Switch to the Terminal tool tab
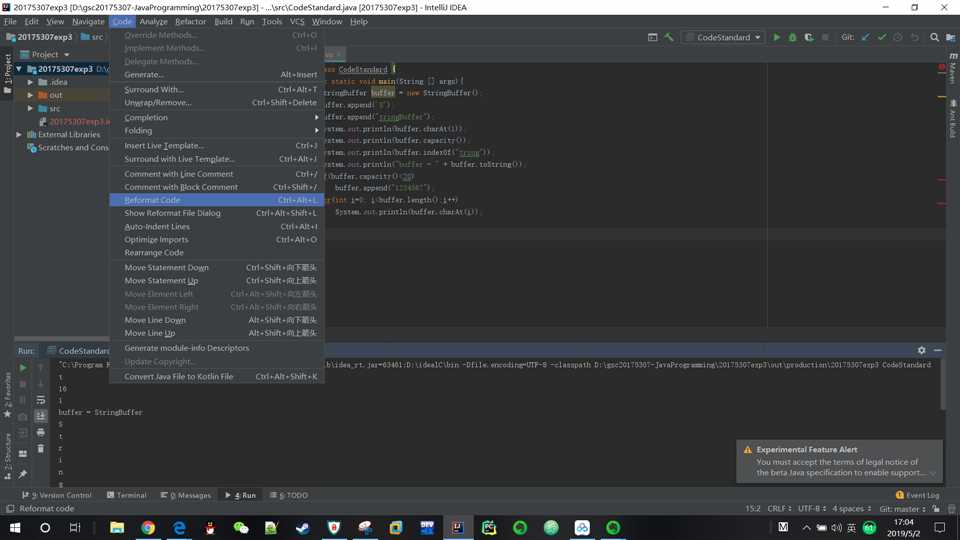Screen dimensions: 960x540 (127, 495)
